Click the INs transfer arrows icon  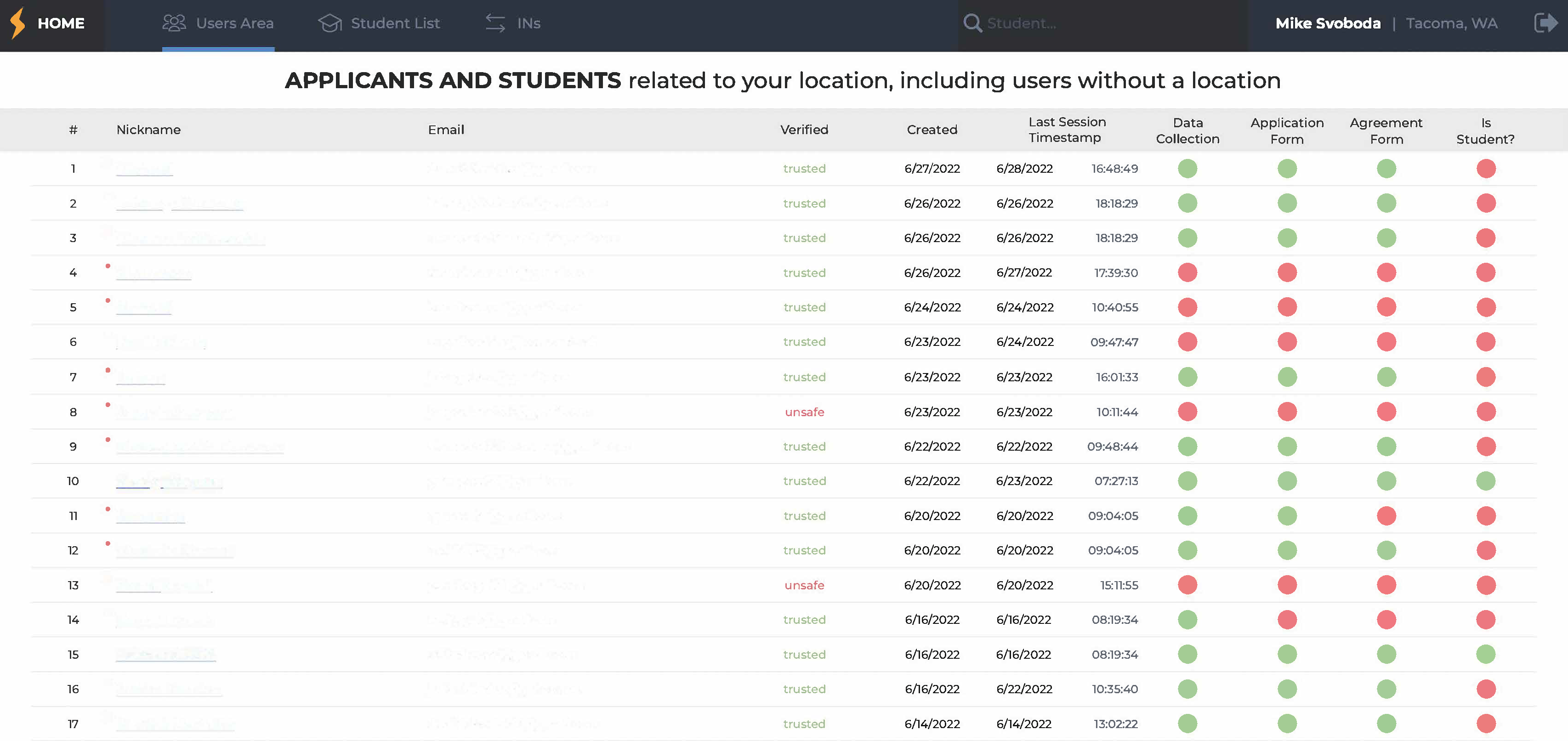(496, 23)
